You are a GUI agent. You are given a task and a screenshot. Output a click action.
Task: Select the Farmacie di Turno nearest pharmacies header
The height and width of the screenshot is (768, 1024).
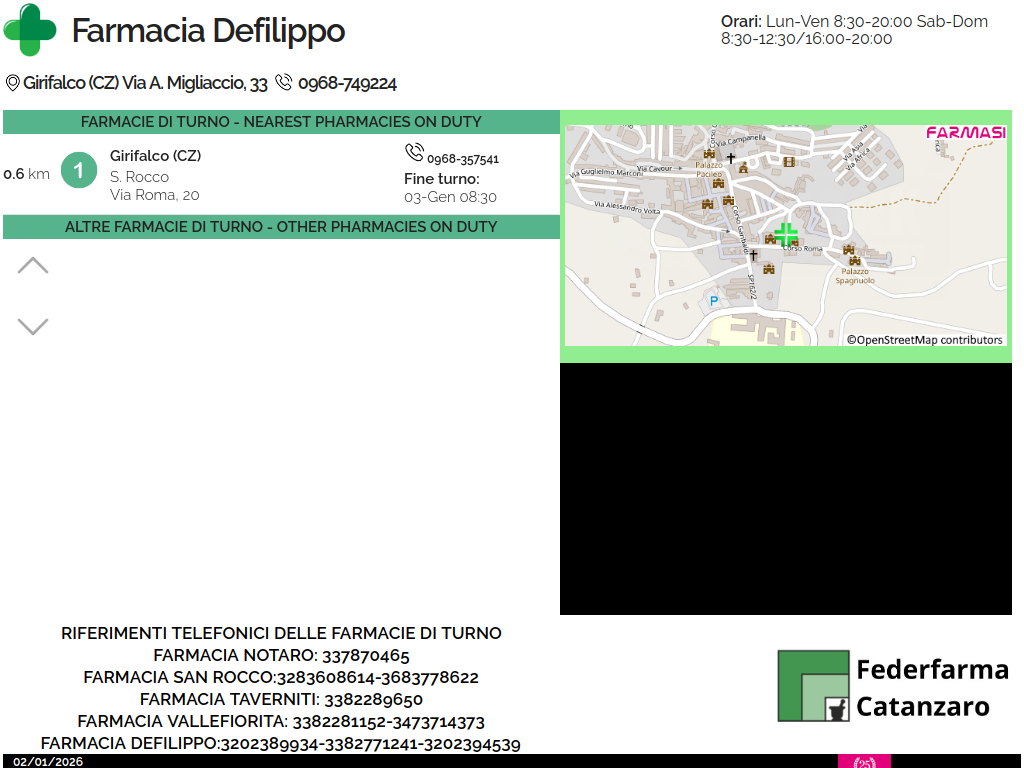[281, 122]
